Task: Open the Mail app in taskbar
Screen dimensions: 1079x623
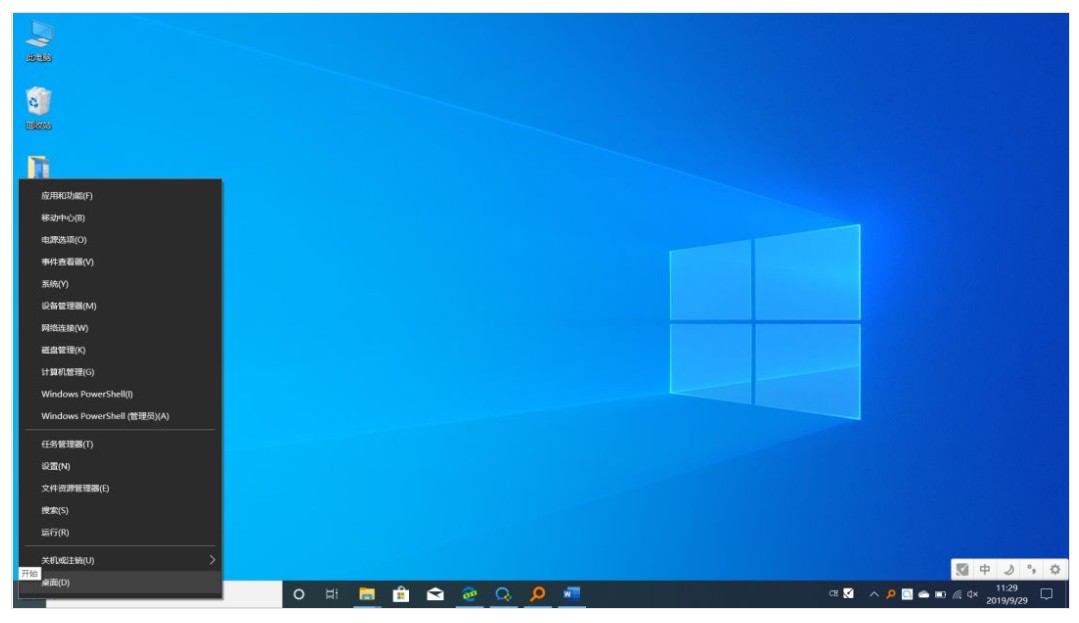Action: [x=435, y=594]
